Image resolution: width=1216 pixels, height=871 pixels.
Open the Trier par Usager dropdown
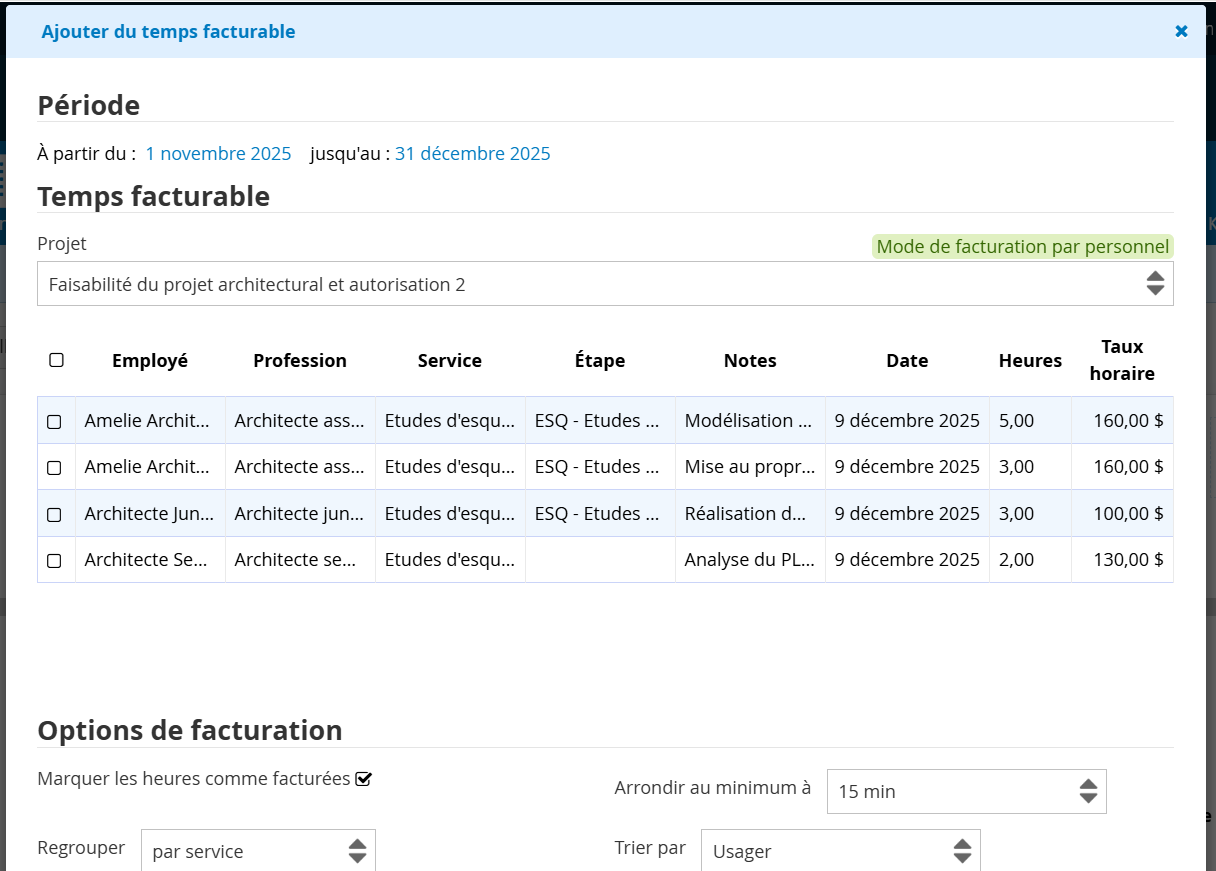point(840,851)
